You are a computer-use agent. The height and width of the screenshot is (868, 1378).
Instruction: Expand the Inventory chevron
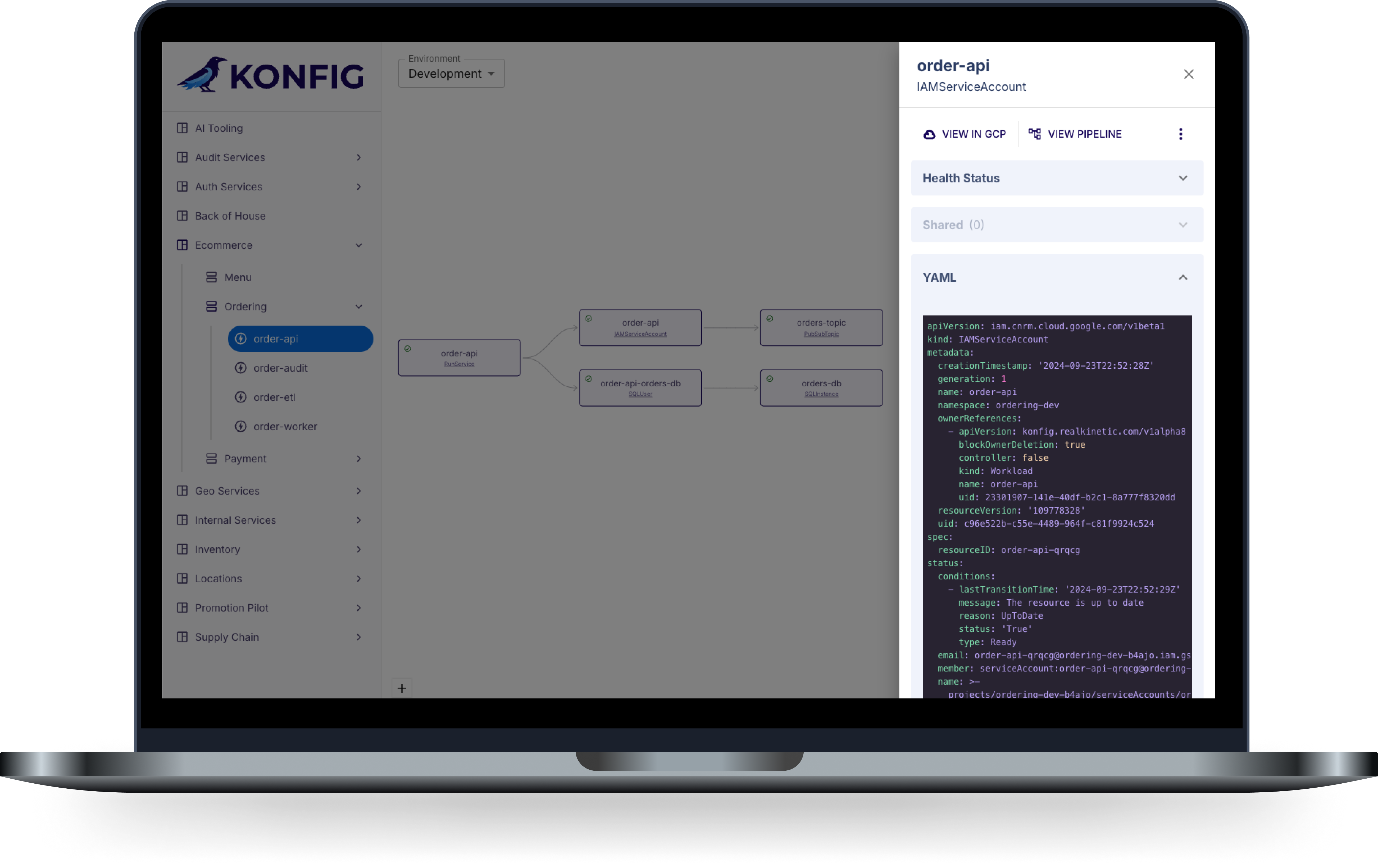(359, 549)
